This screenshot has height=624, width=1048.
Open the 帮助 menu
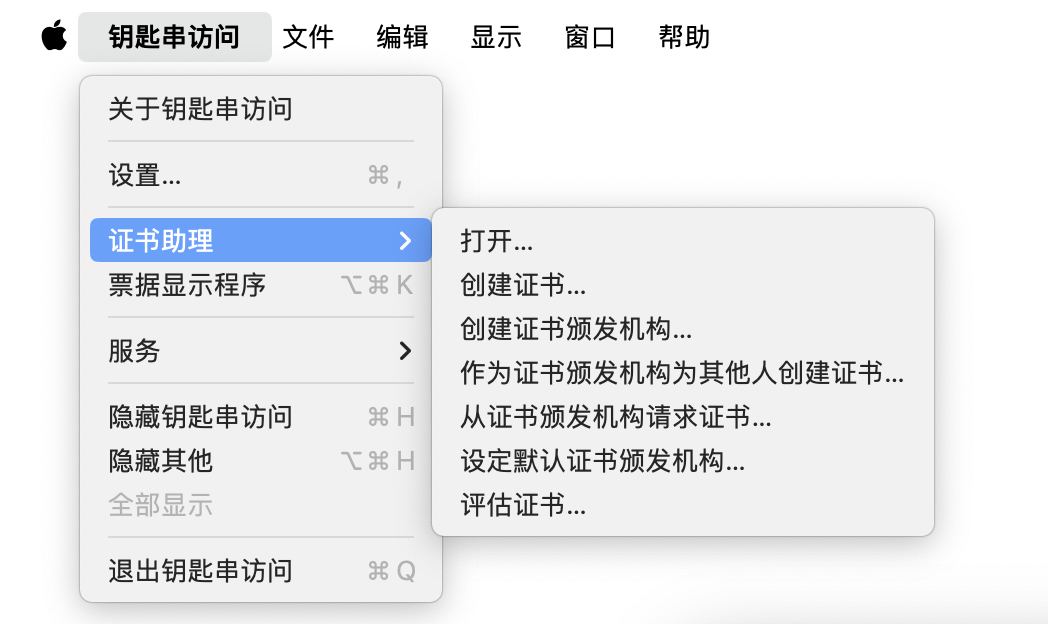coord(683,36)
